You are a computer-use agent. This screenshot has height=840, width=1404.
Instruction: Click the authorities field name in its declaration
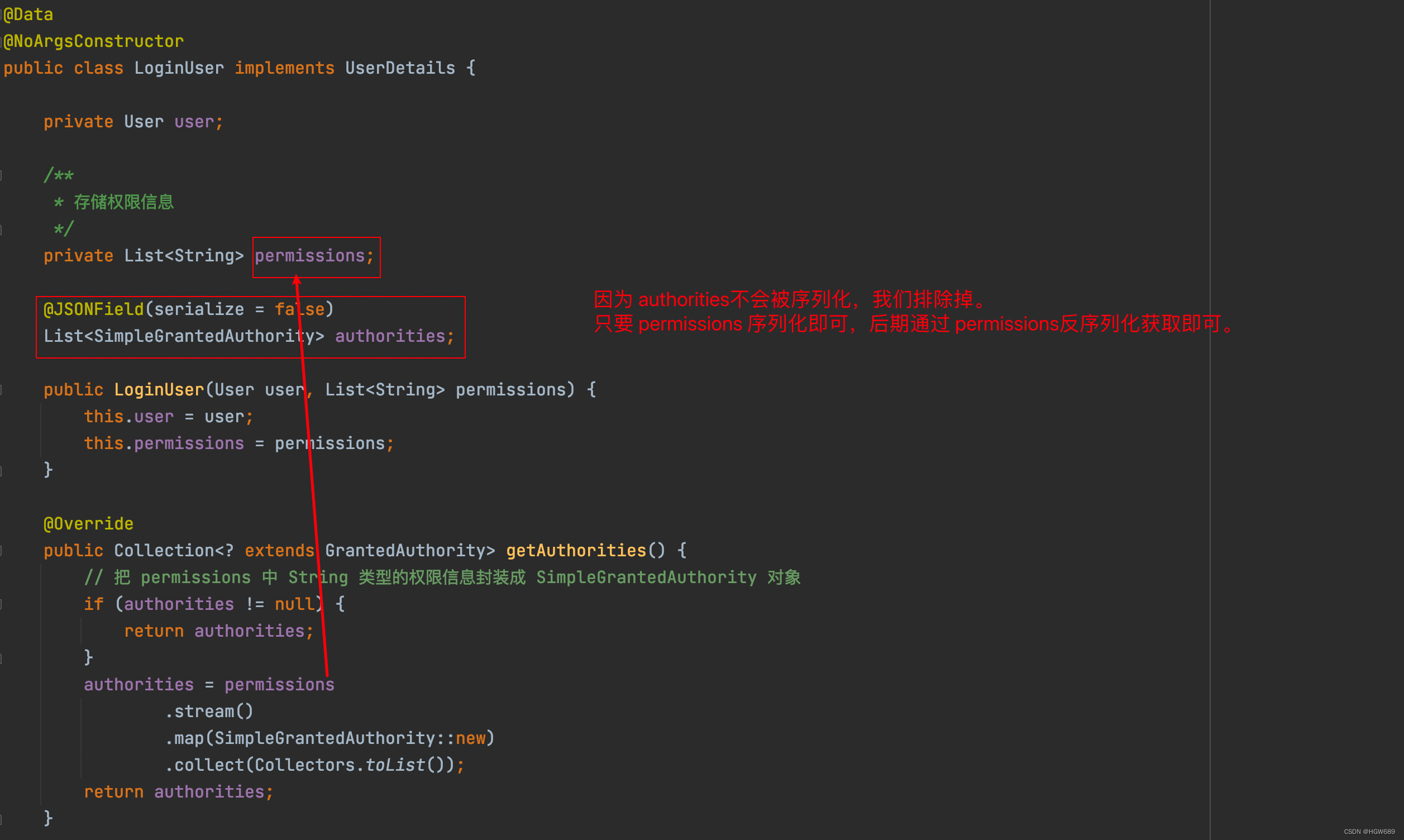[x=390, y=336]
